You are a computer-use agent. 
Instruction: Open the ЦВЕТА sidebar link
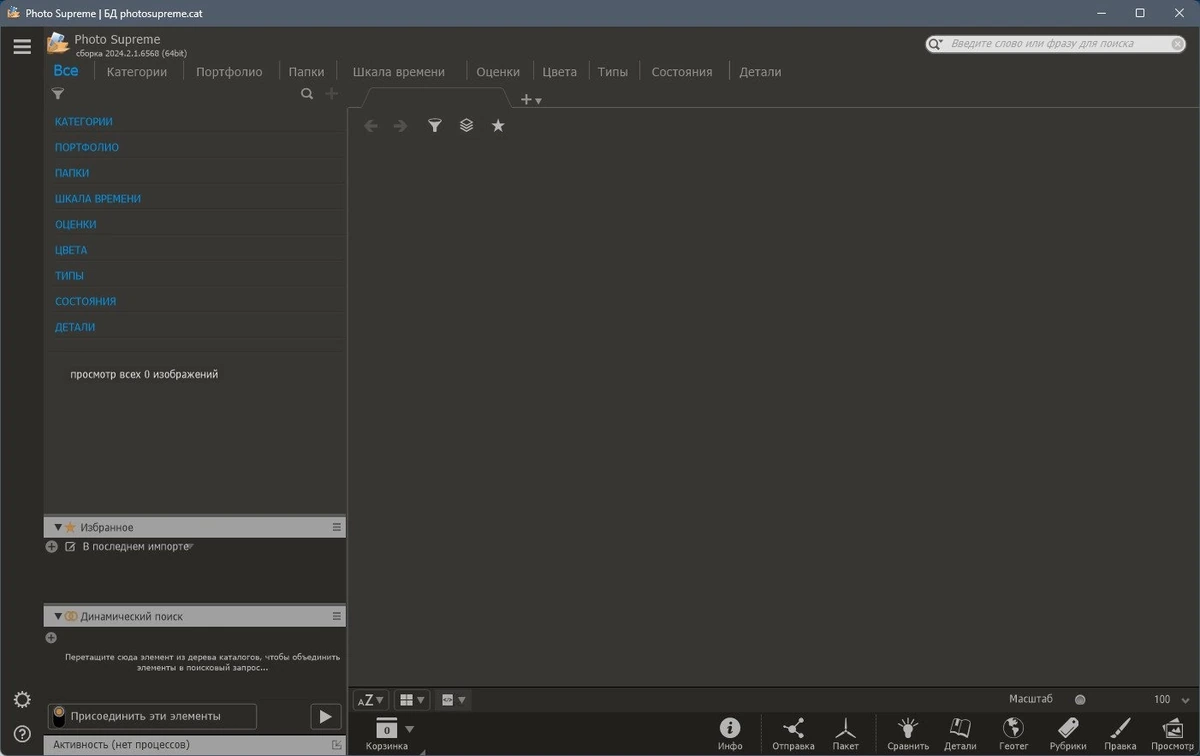[x=71, y=250]
